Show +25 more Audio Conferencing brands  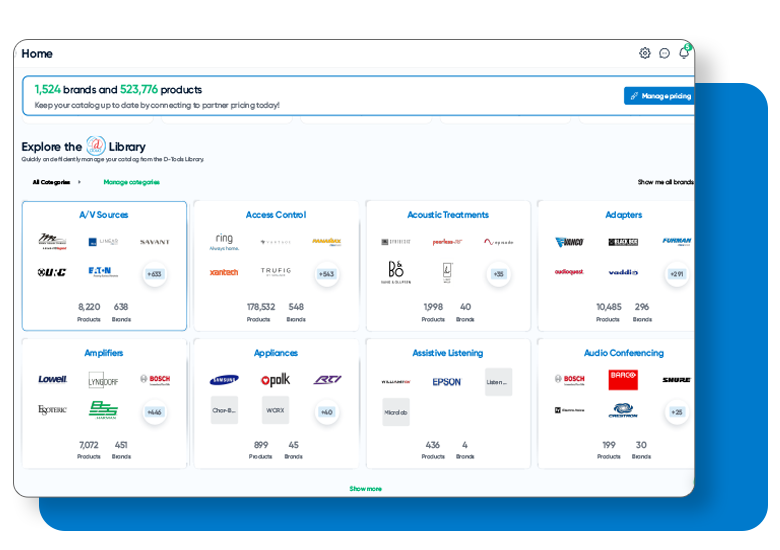pyautogui.click(x=677, y=412)
